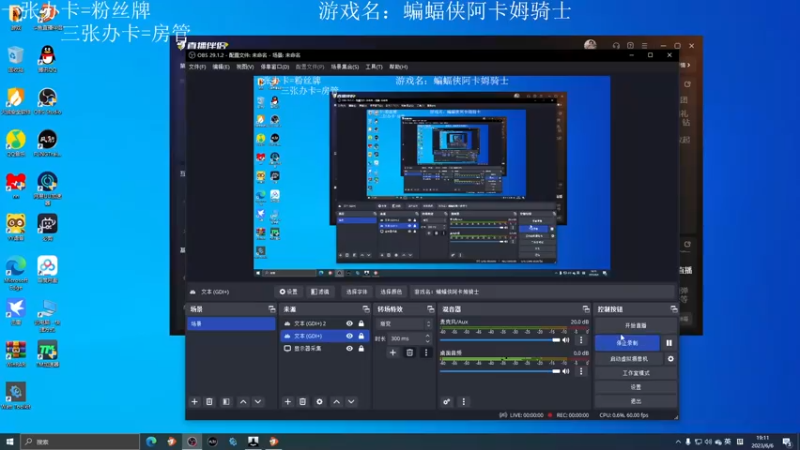Open the QQ penguin desktop icon
This screenshot has width=800, height=450.
pos(47,59)
